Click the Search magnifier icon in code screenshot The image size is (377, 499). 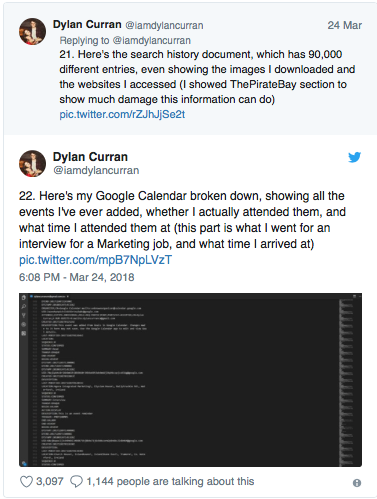tap(24, 306)
